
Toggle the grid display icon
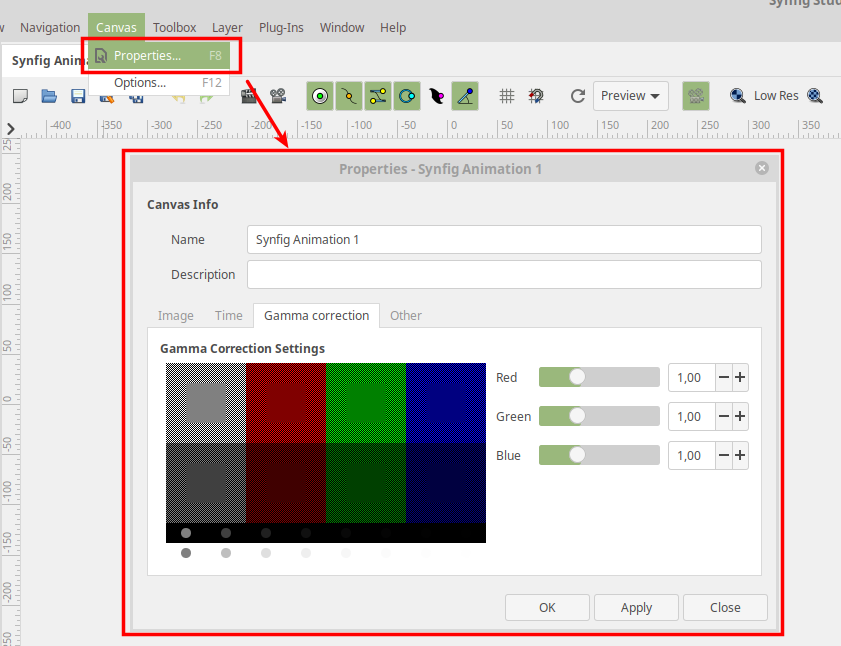click(506, 96)
